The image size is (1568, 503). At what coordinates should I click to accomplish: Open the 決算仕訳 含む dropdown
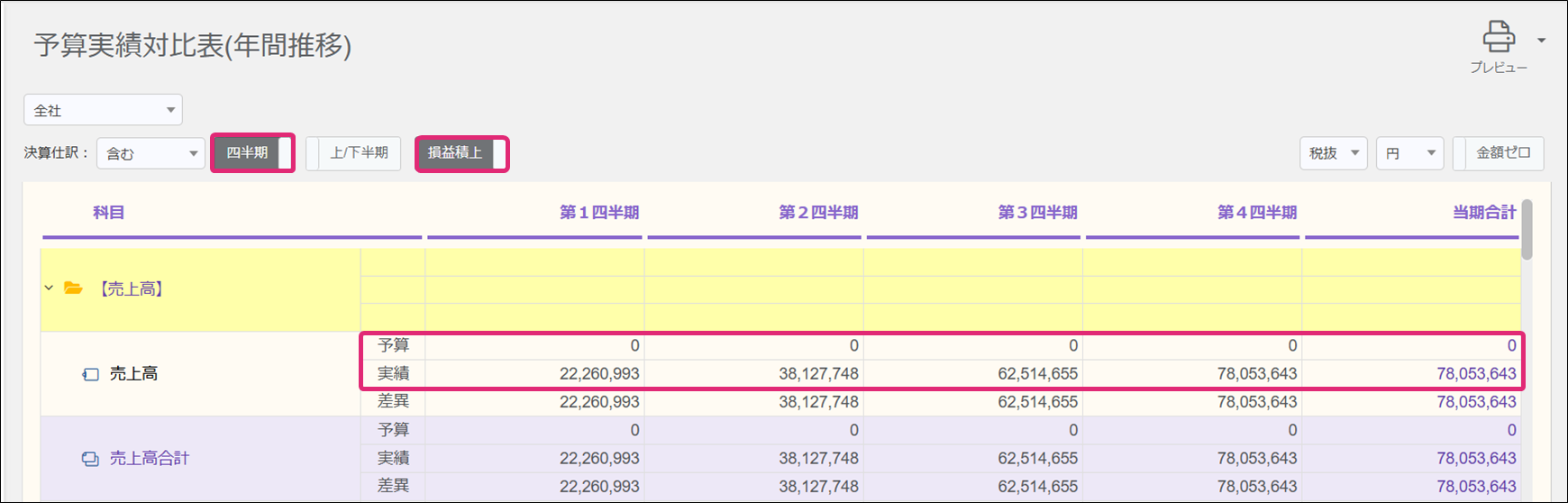(x=150, y=153)
